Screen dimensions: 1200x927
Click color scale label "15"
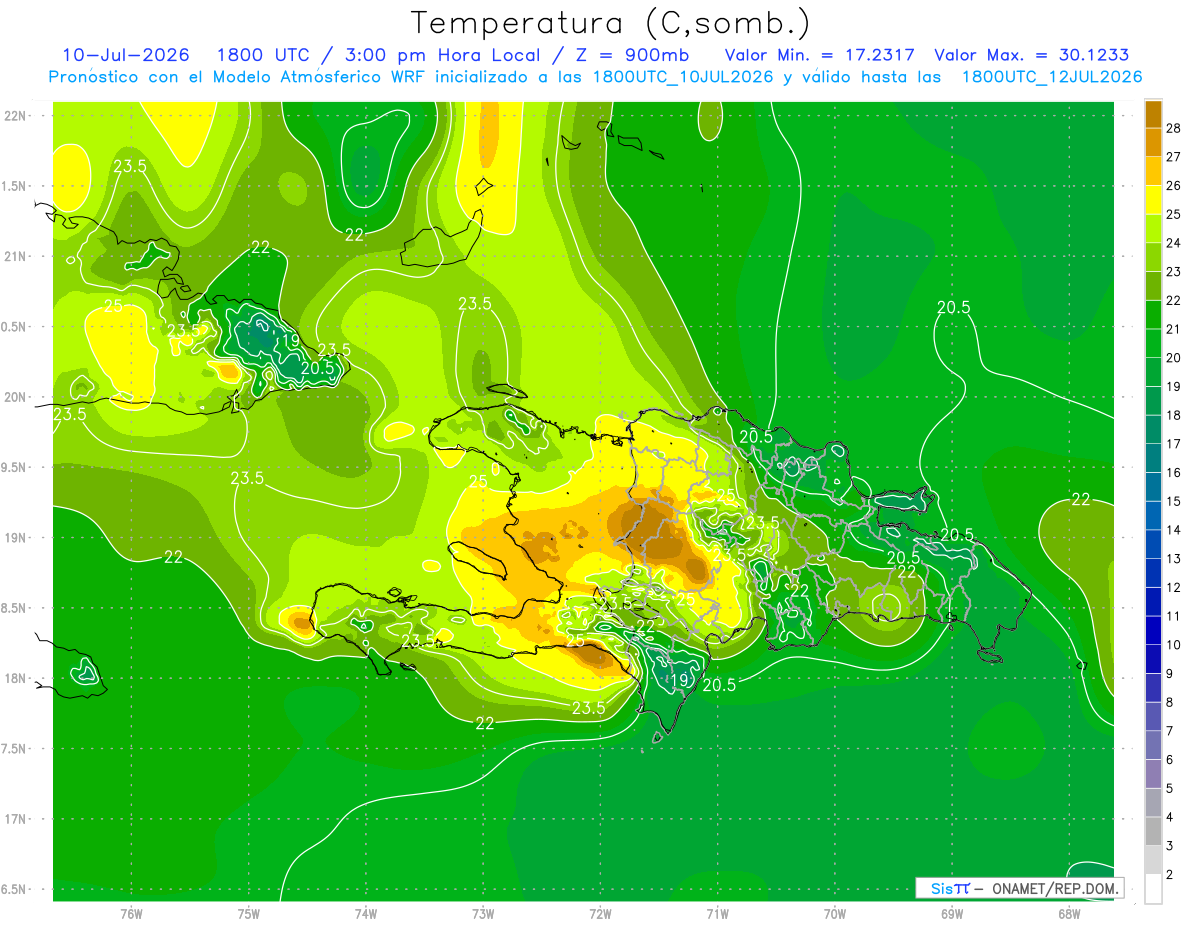pyautogui.click(x=1174, y=501)
